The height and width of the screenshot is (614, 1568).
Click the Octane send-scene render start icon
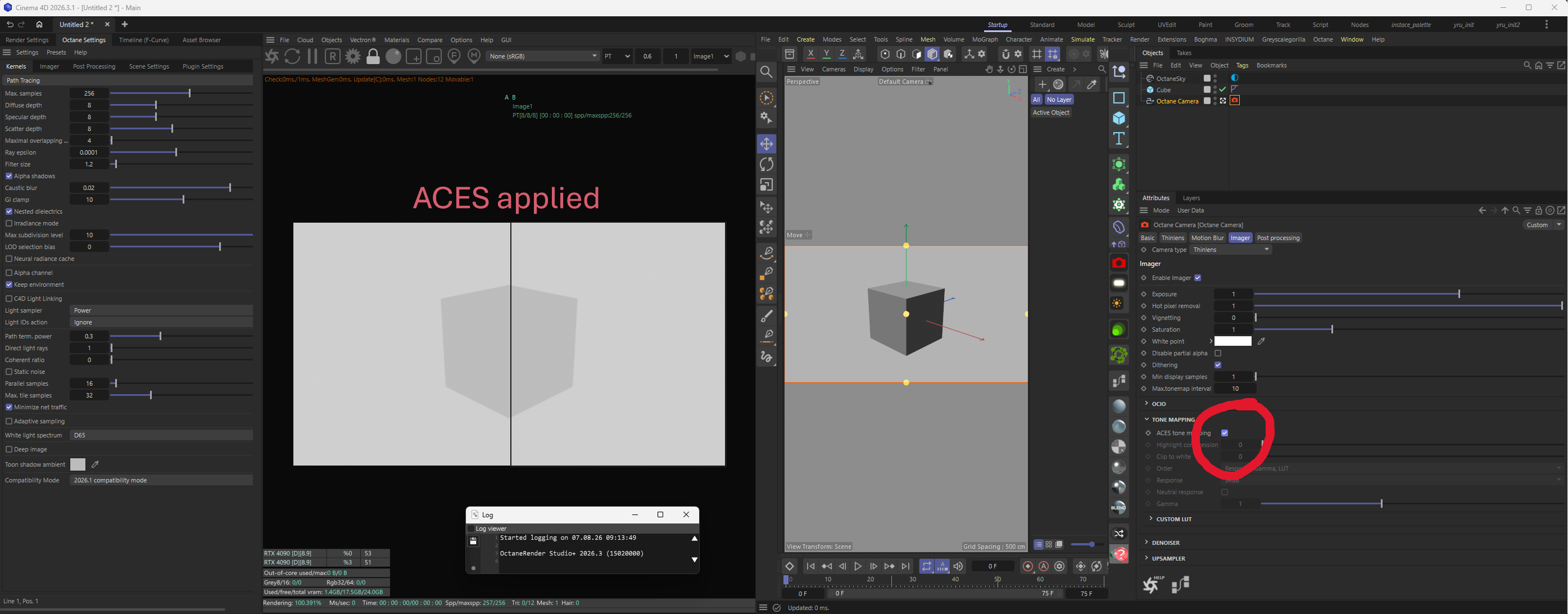tap(271, 56)
